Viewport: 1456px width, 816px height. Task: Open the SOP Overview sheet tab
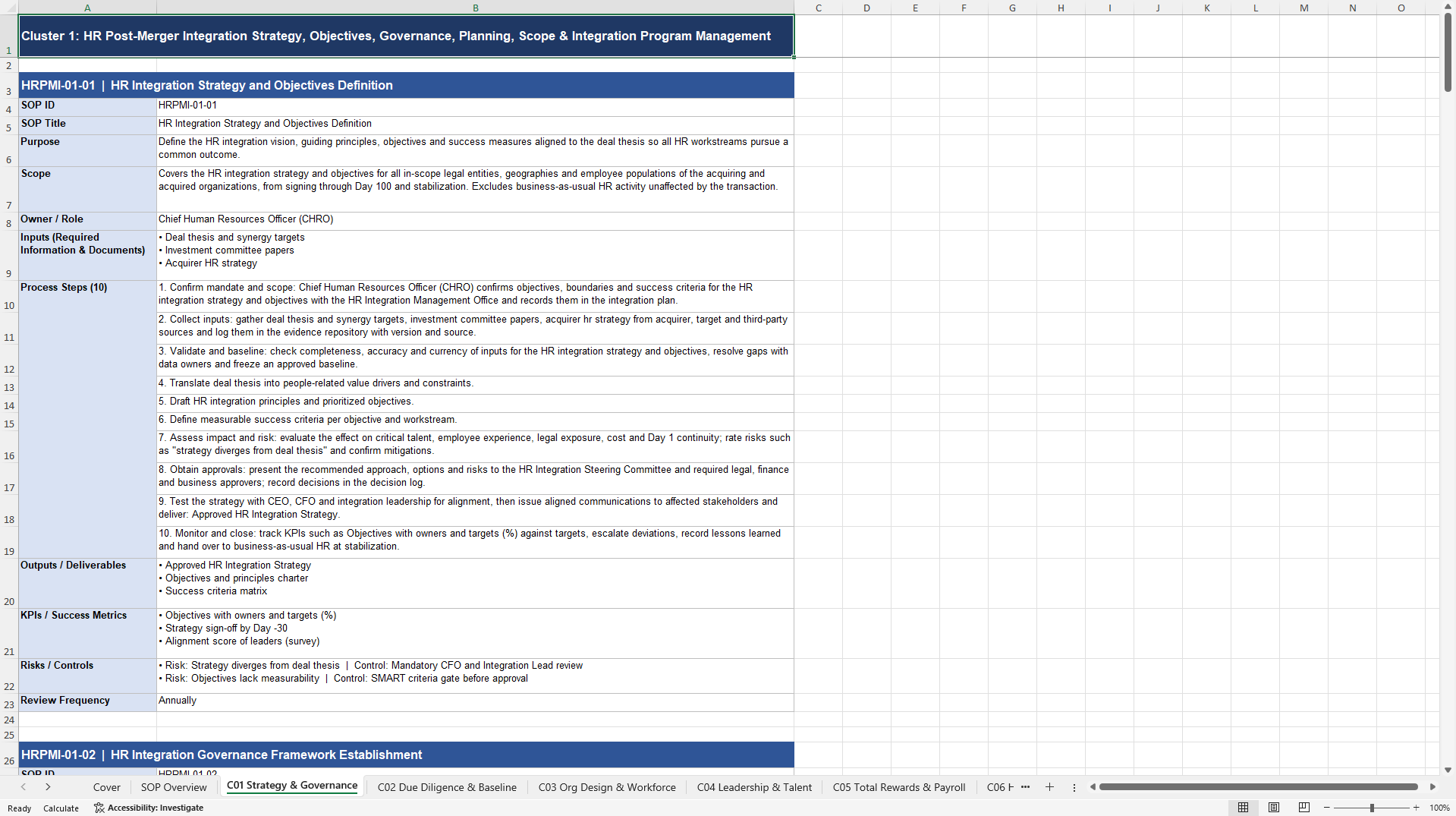click(x=174, y=787)
